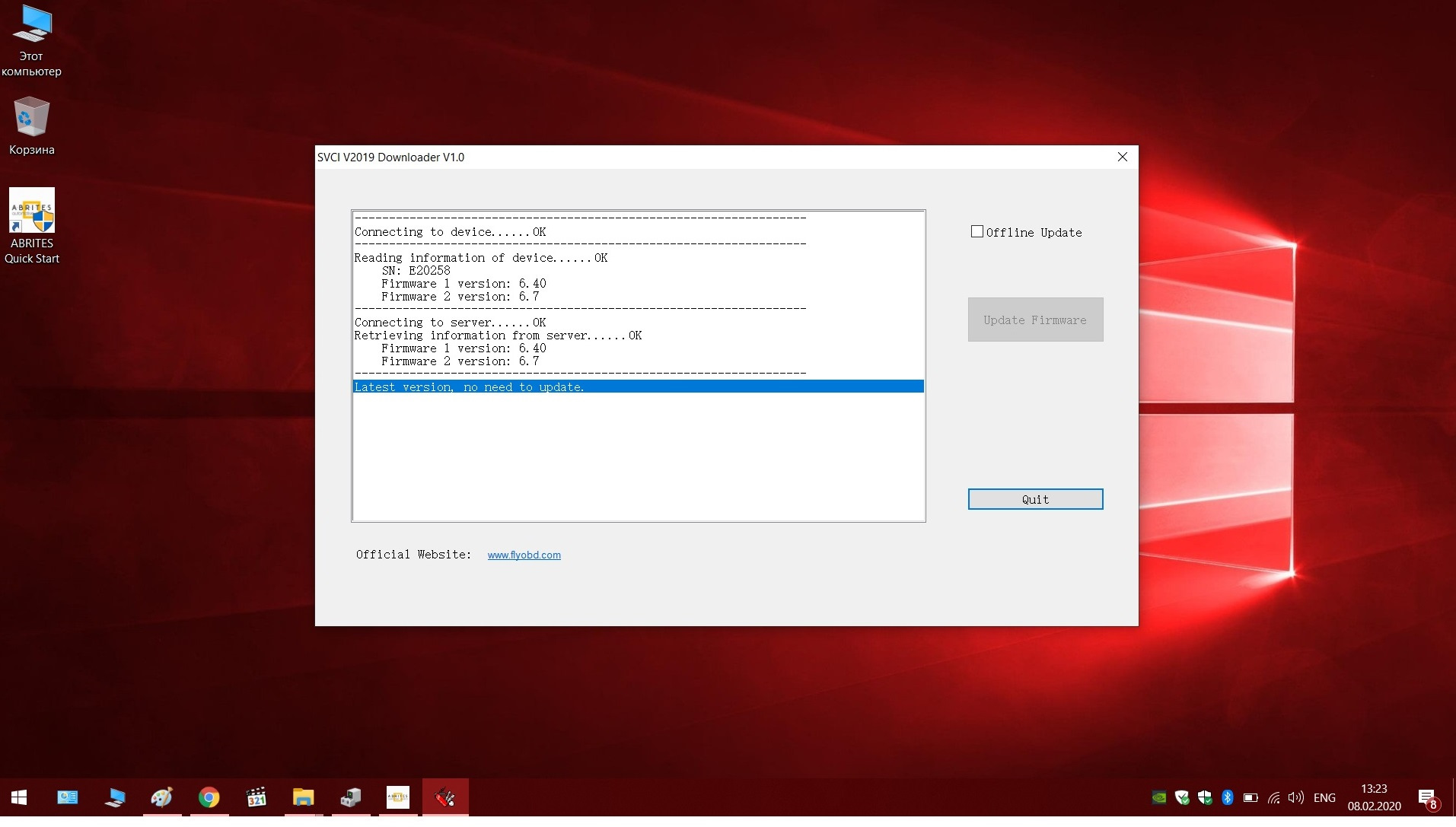Screen dimensions: 1456x827
Task: Close the SVCI V2019 Downloader window
Action: (1122, 157)
